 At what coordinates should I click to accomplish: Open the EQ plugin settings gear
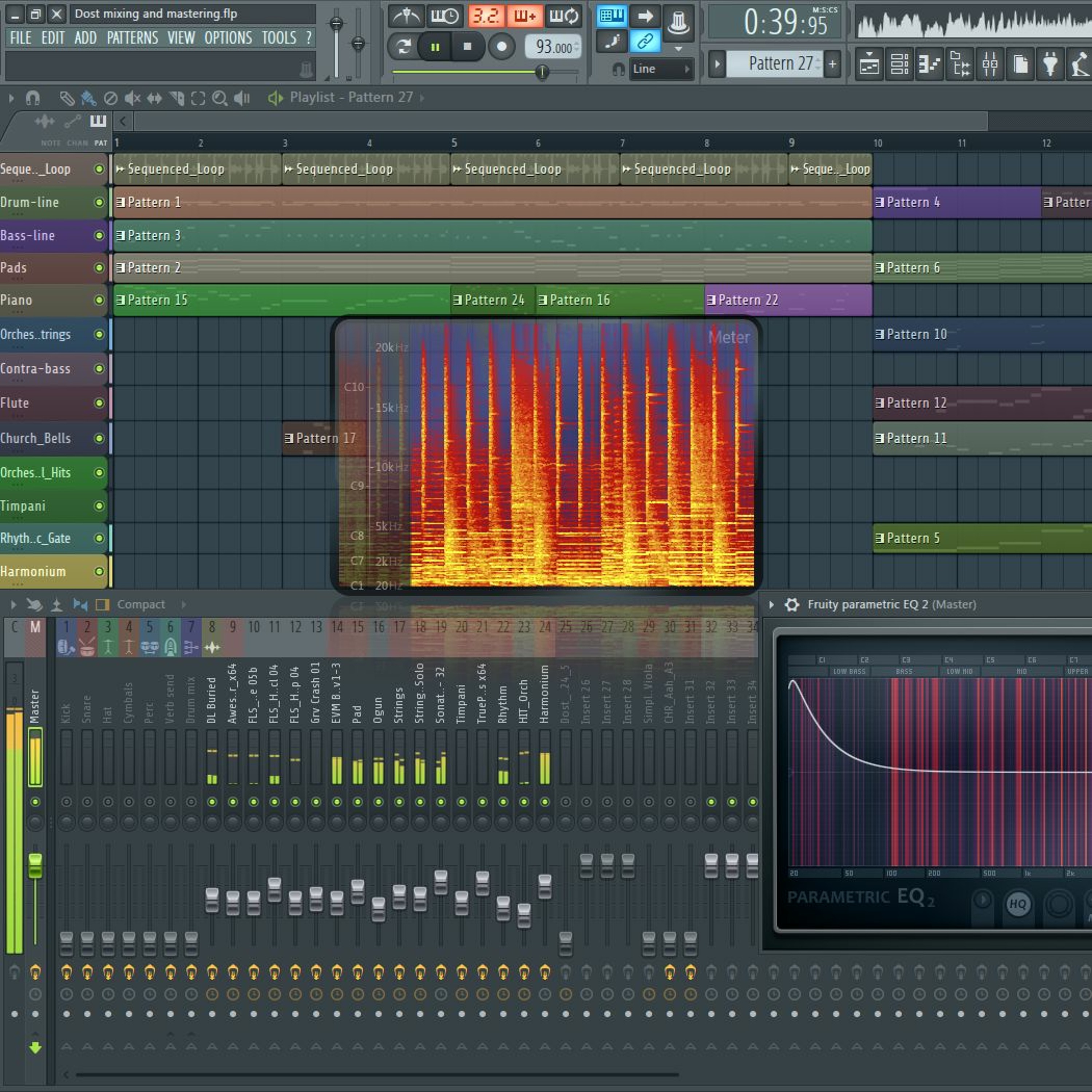tap(792, 605)
